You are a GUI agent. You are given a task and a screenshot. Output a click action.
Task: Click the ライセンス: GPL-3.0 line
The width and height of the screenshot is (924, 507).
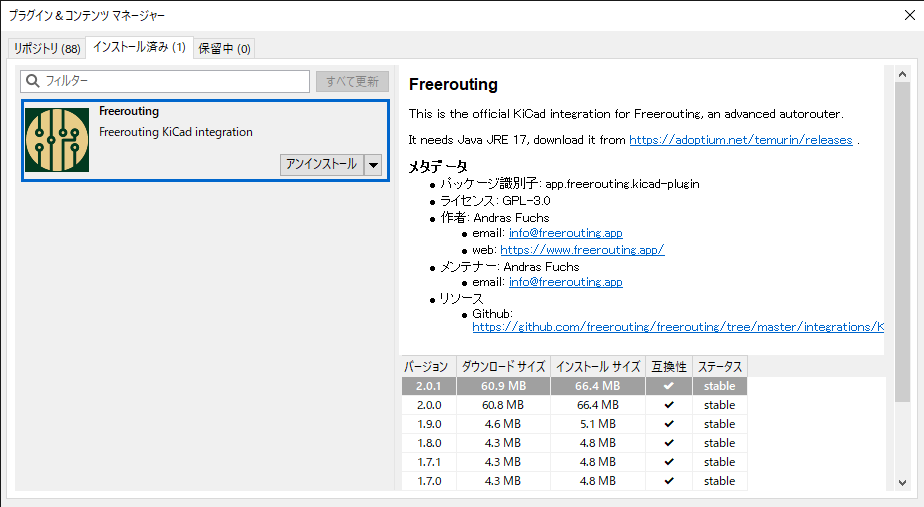(x=495, y=201)
